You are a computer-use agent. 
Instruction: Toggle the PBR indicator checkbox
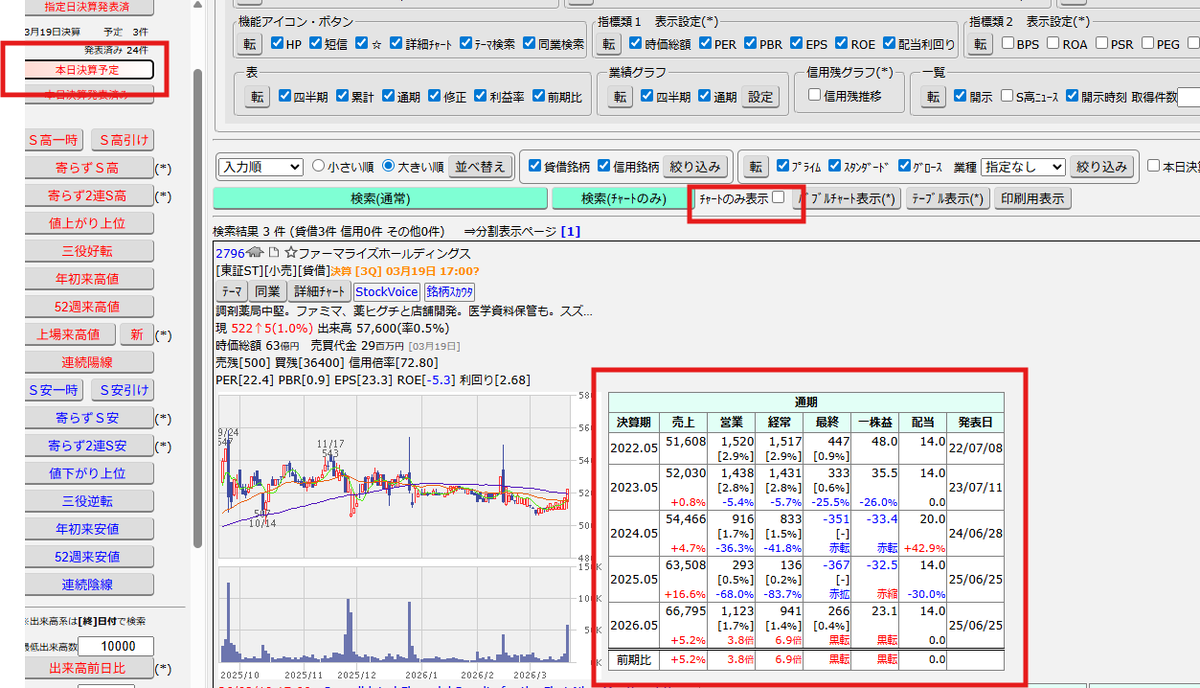point(752,43)
